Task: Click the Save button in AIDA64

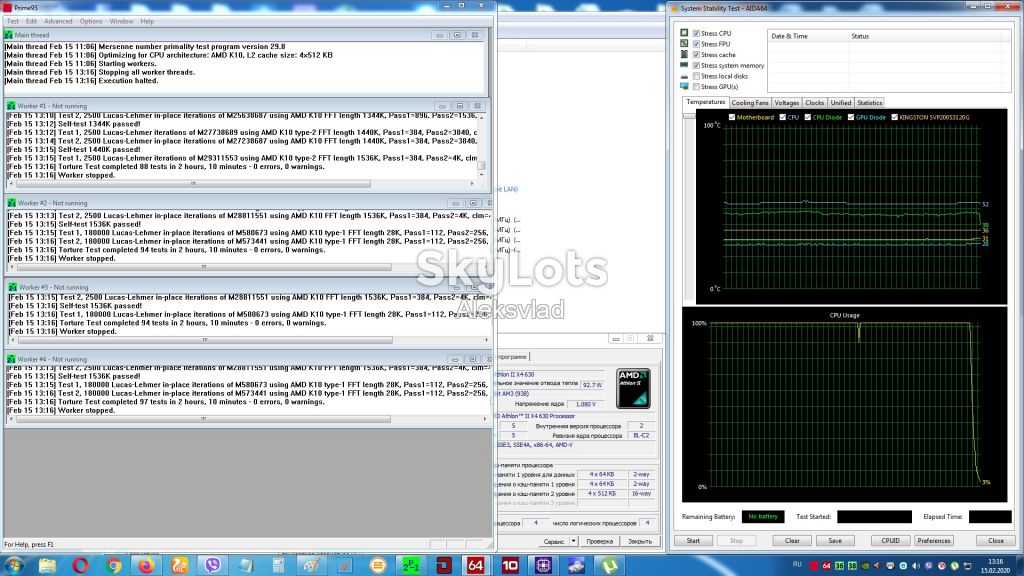Action: [835, 541]
